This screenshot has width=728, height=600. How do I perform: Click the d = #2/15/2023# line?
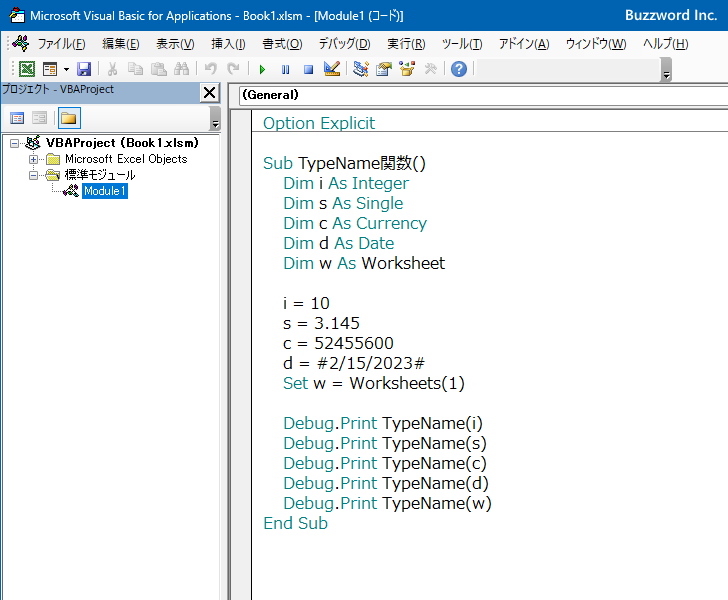pyautogui.click(x=354, y=363)
